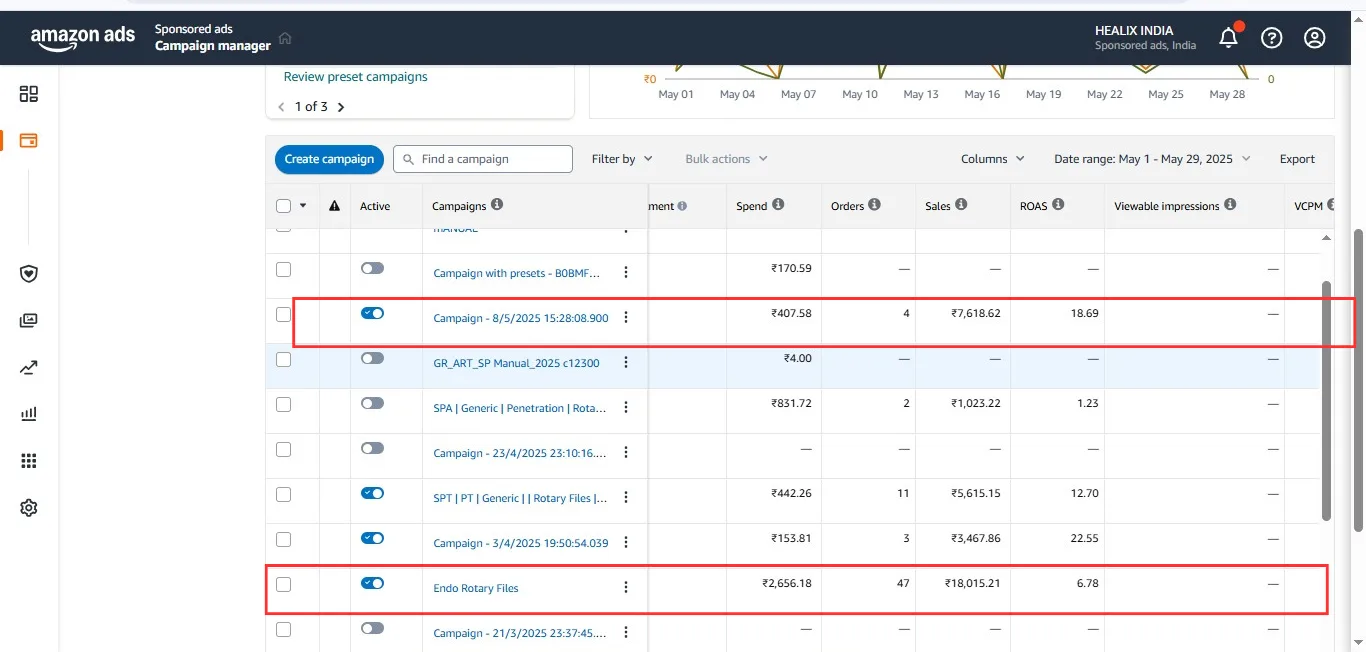
Task: Click the info icon next to Viewable impressions
Action: 1230,205
